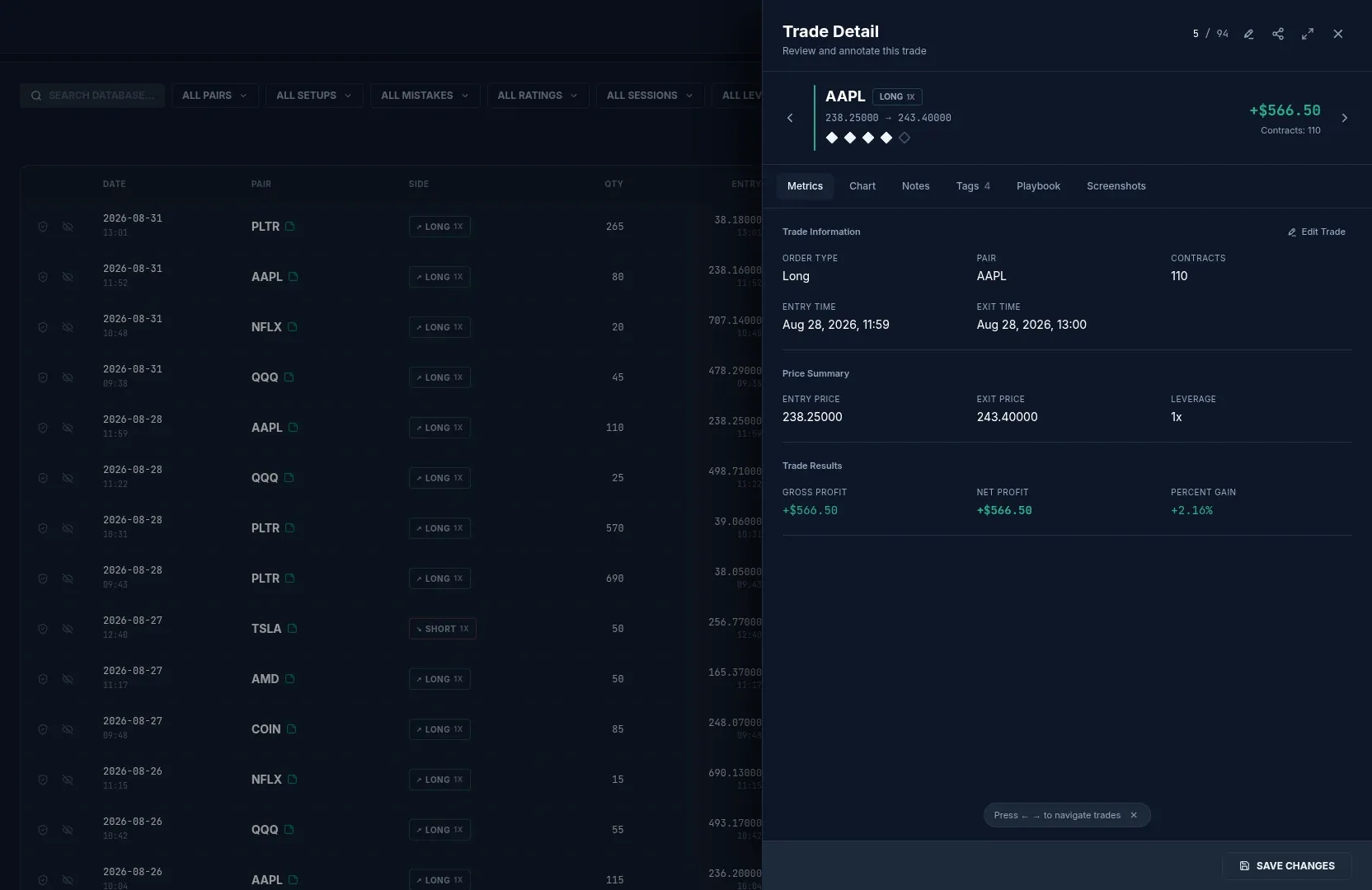
Task: Go to previous trade with left chevron
Action: pos(790,118)
